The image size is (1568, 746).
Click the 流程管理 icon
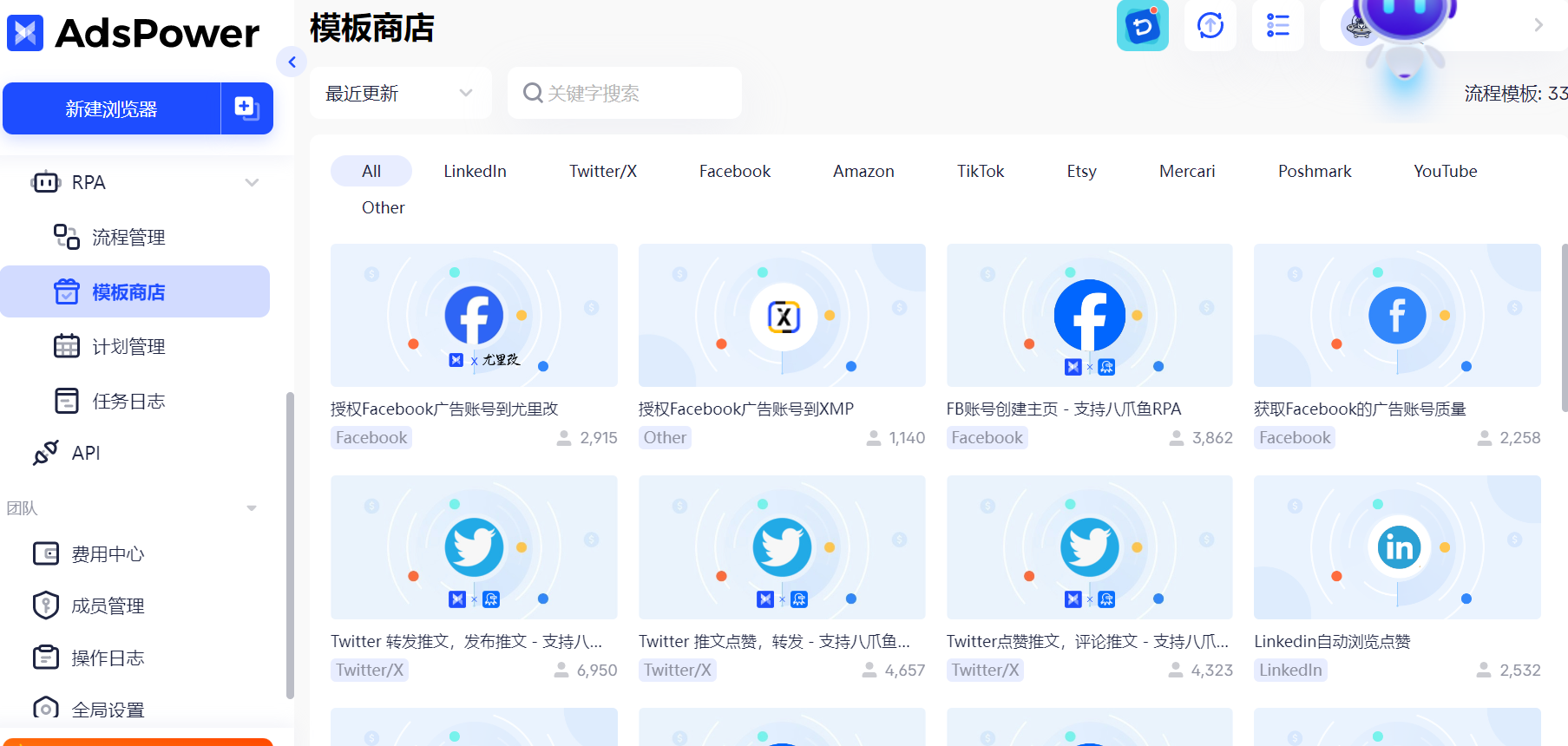pyautogui.click(x=67, y=236)
